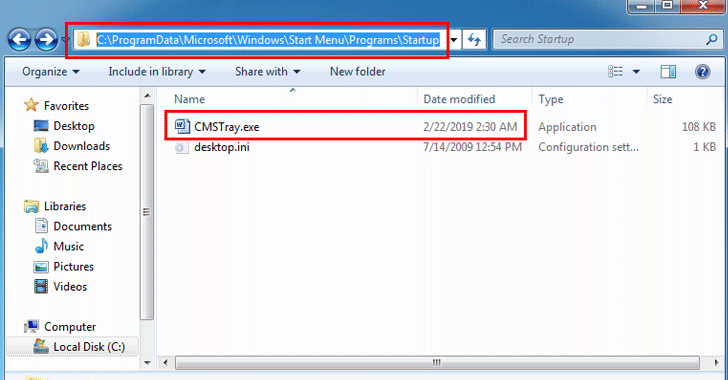The width and height of the screenshot is (728, 380).
Task: Click the Documents library icon
Action: click(41, 226)
